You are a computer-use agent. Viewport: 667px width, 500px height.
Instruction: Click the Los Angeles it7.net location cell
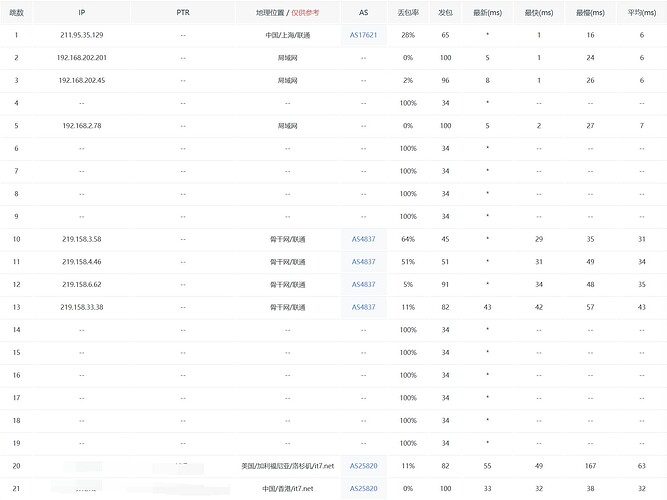pyautogui.click(x=288, y=466)
